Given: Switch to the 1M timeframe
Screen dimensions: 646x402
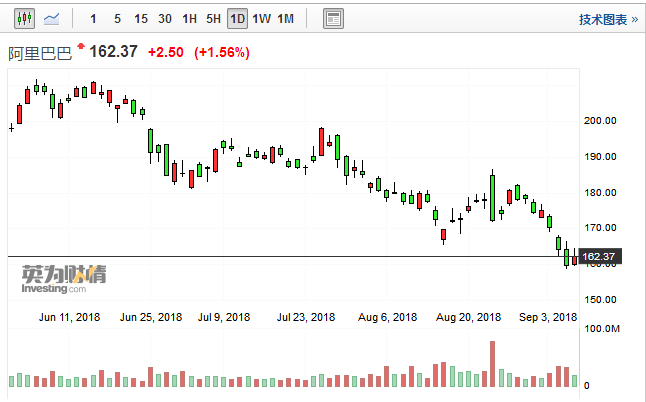Looking at the screenshot, I should coord(286,19).
